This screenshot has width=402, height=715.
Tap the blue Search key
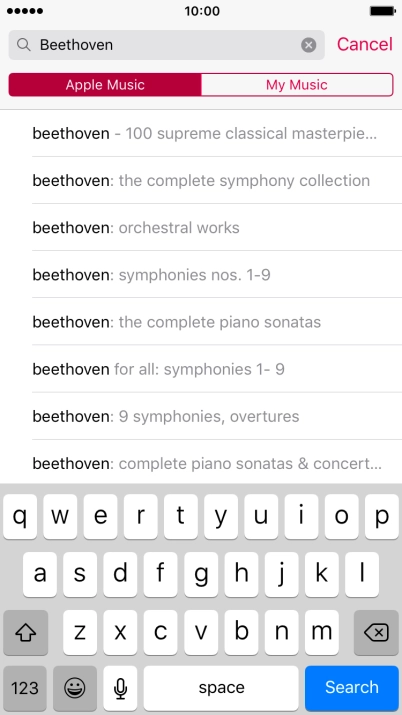pyautogui.click(x=352, y=687)
